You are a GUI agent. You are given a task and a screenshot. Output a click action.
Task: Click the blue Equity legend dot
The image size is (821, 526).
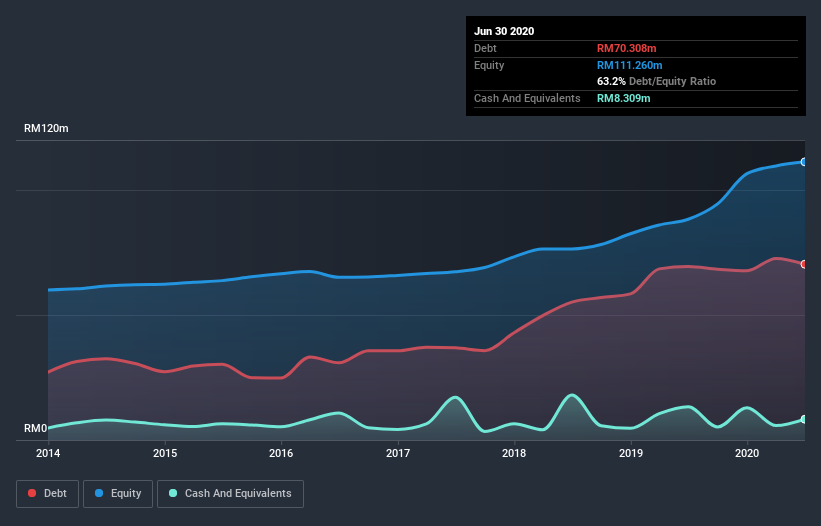(x=99, y=493)
